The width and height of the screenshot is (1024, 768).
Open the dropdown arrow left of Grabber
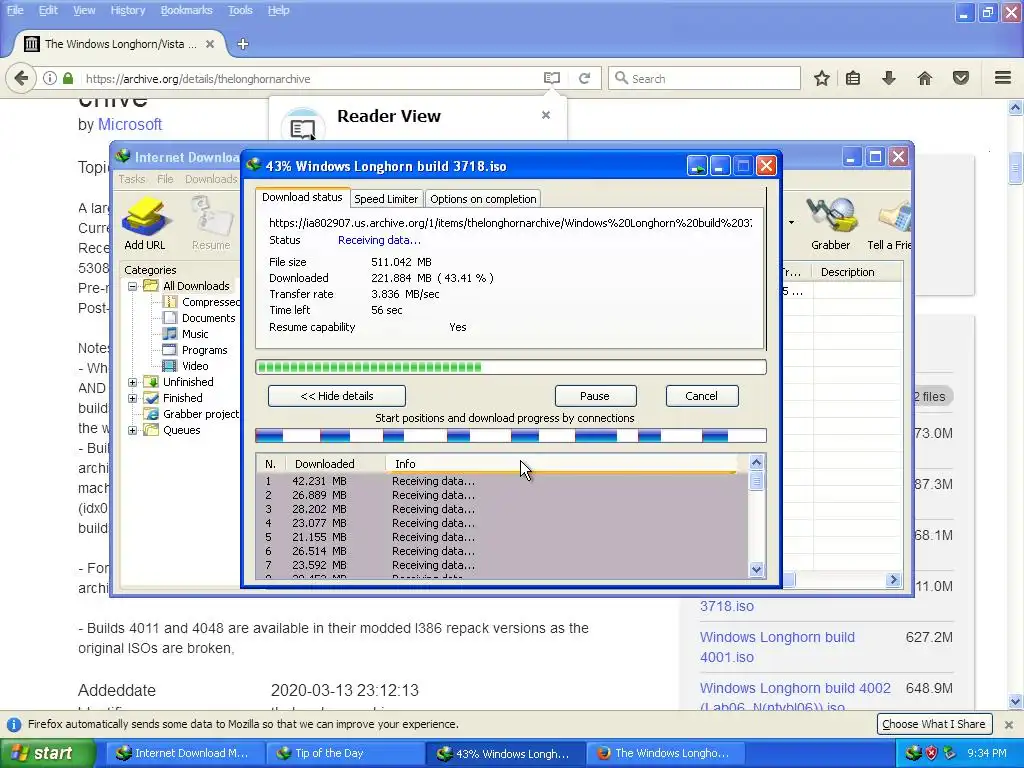(791, 223)
